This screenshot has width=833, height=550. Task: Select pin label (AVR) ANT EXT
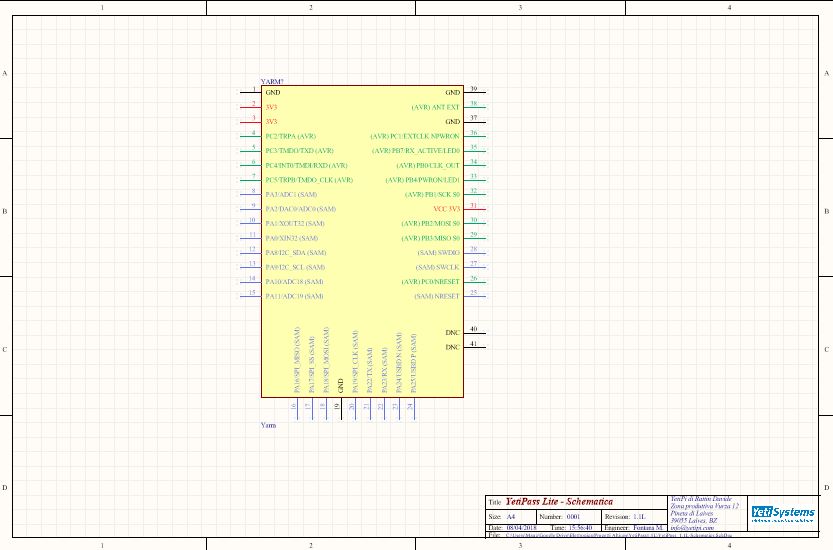point(436,107)
